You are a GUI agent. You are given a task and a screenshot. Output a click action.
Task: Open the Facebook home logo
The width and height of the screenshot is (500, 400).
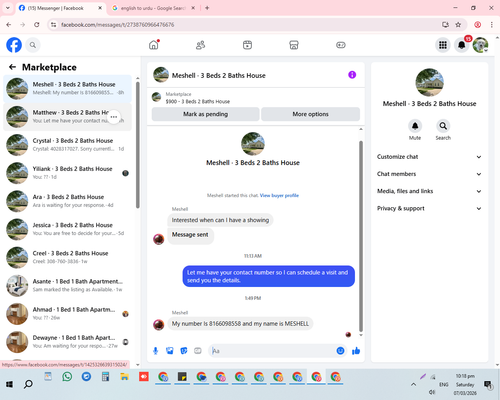click(x=14, y=45)
